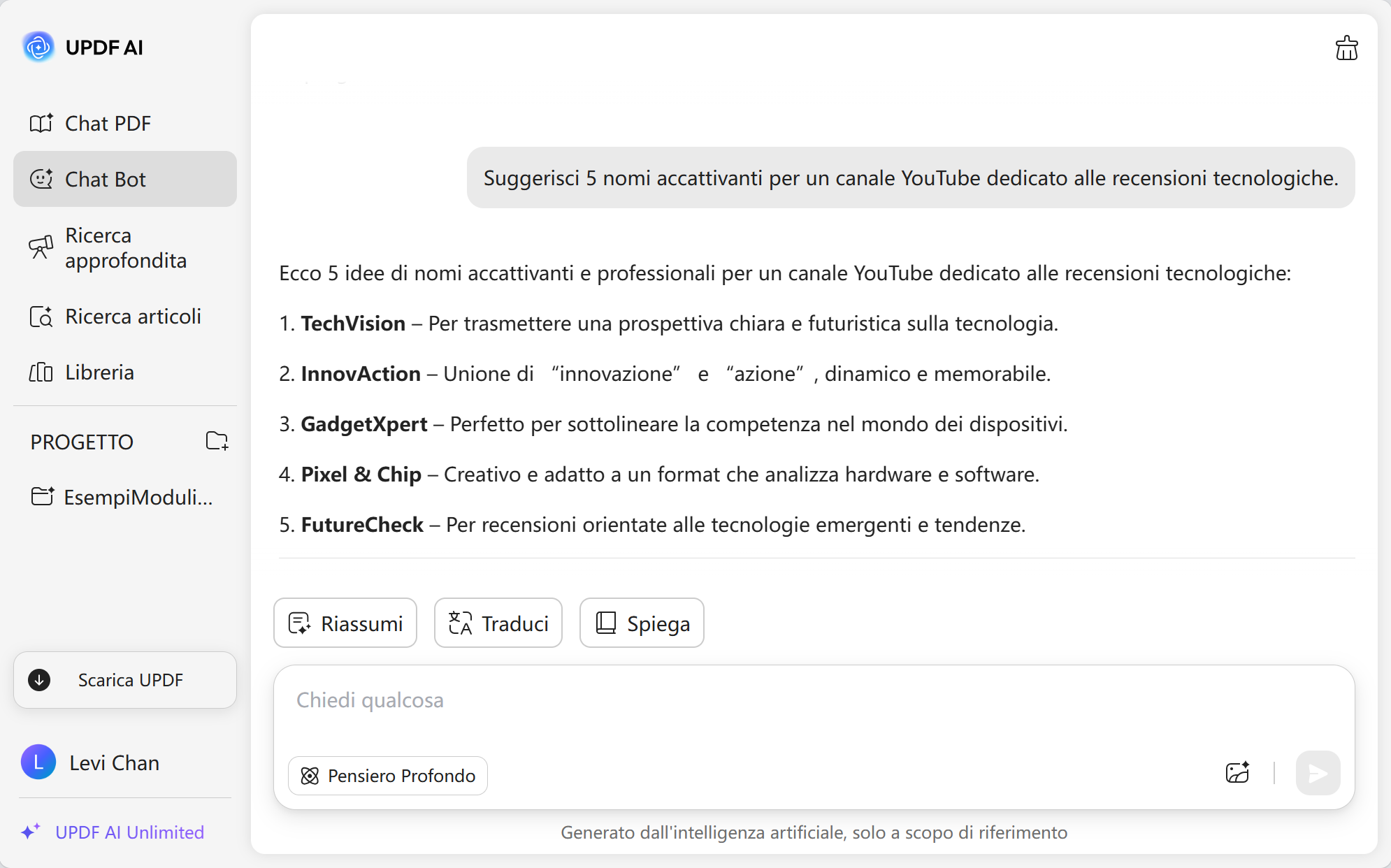Select the Traduci menu option
Image resolution: width=1391 pixels, height=868 pixels.
point(498,623)
